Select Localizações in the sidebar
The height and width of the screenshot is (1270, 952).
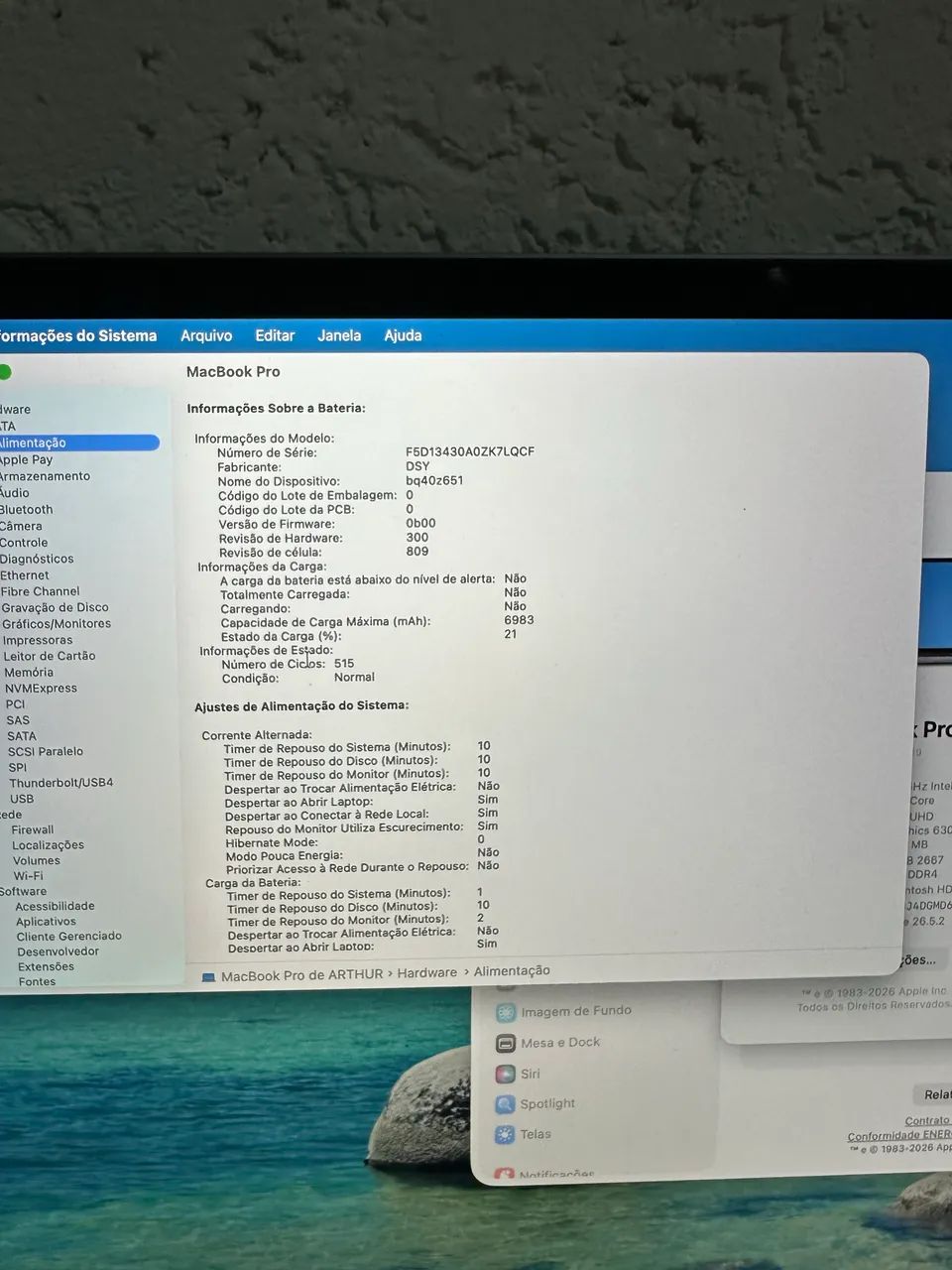(48, 845)
